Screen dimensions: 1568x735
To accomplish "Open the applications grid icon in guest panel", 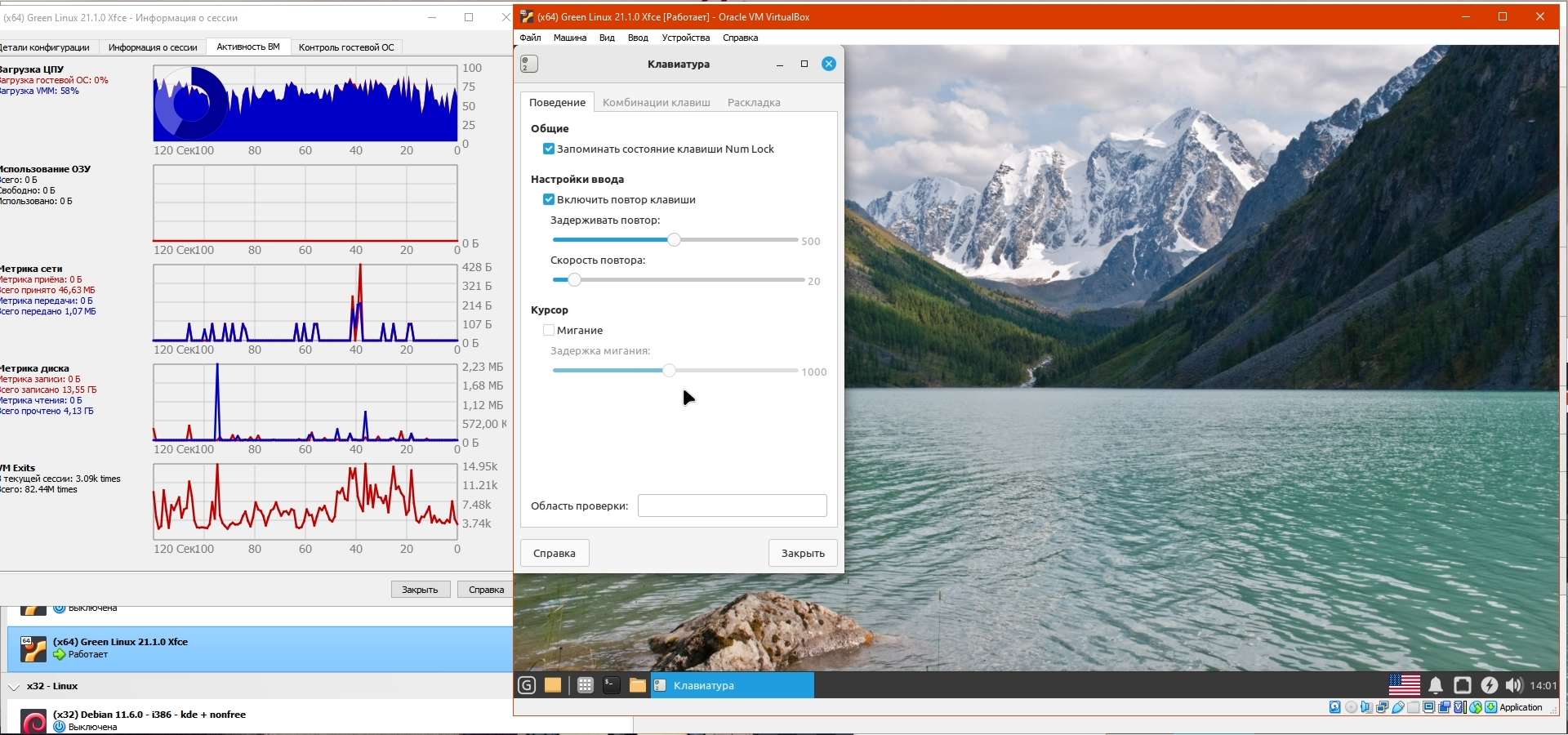I will pyautogui.click(x=586, y=685).
